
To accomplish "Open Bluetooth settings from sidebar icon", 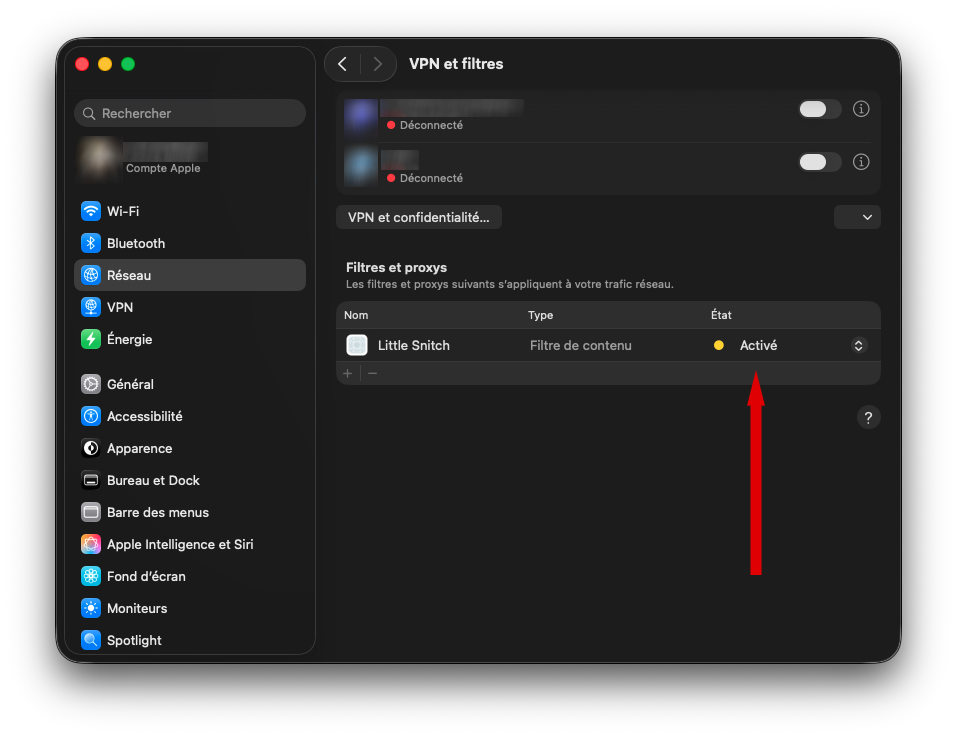I will (x=91, y=243).
